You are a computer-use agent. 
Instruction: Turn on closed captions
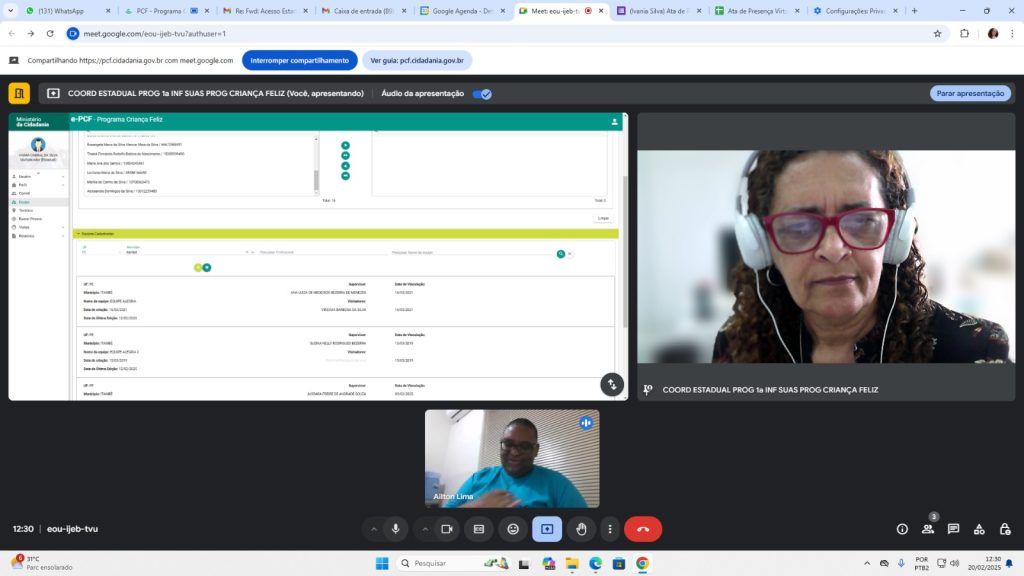pyautogui.click(x=479, y=529)
